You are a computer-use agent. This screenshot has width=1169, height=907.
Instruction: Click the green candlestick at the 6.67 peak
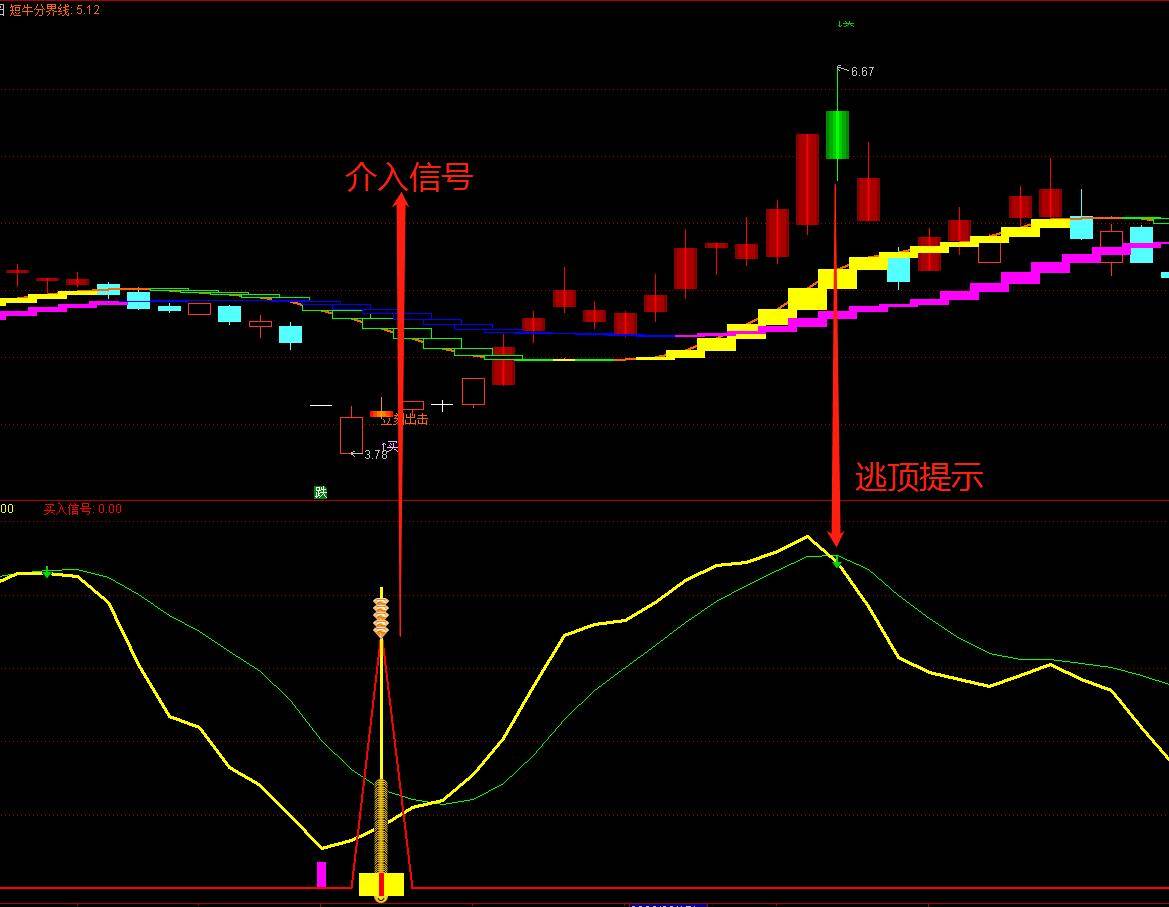click(x=837, y=135)
